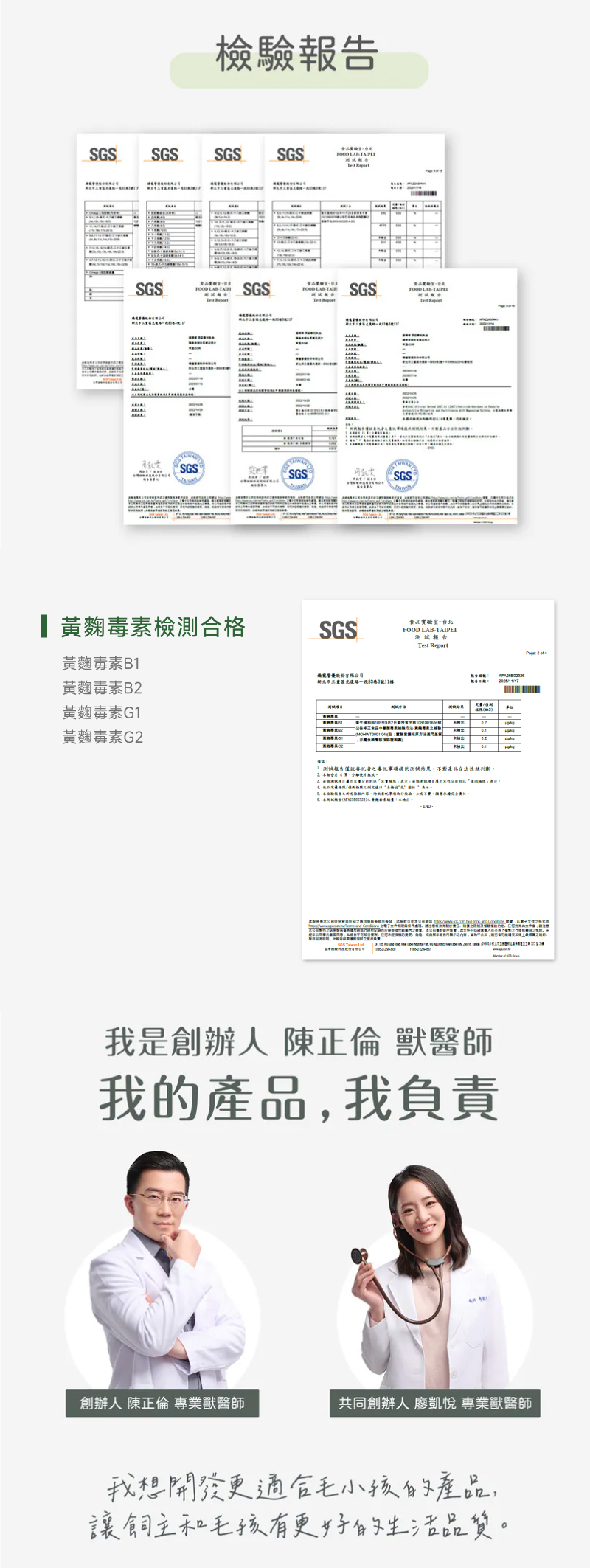Click the FOOD LAB-TAIPEI header on the aflatoxin report
The width and height of the screenshot is (590, 1568).
[x=429, y=630]
